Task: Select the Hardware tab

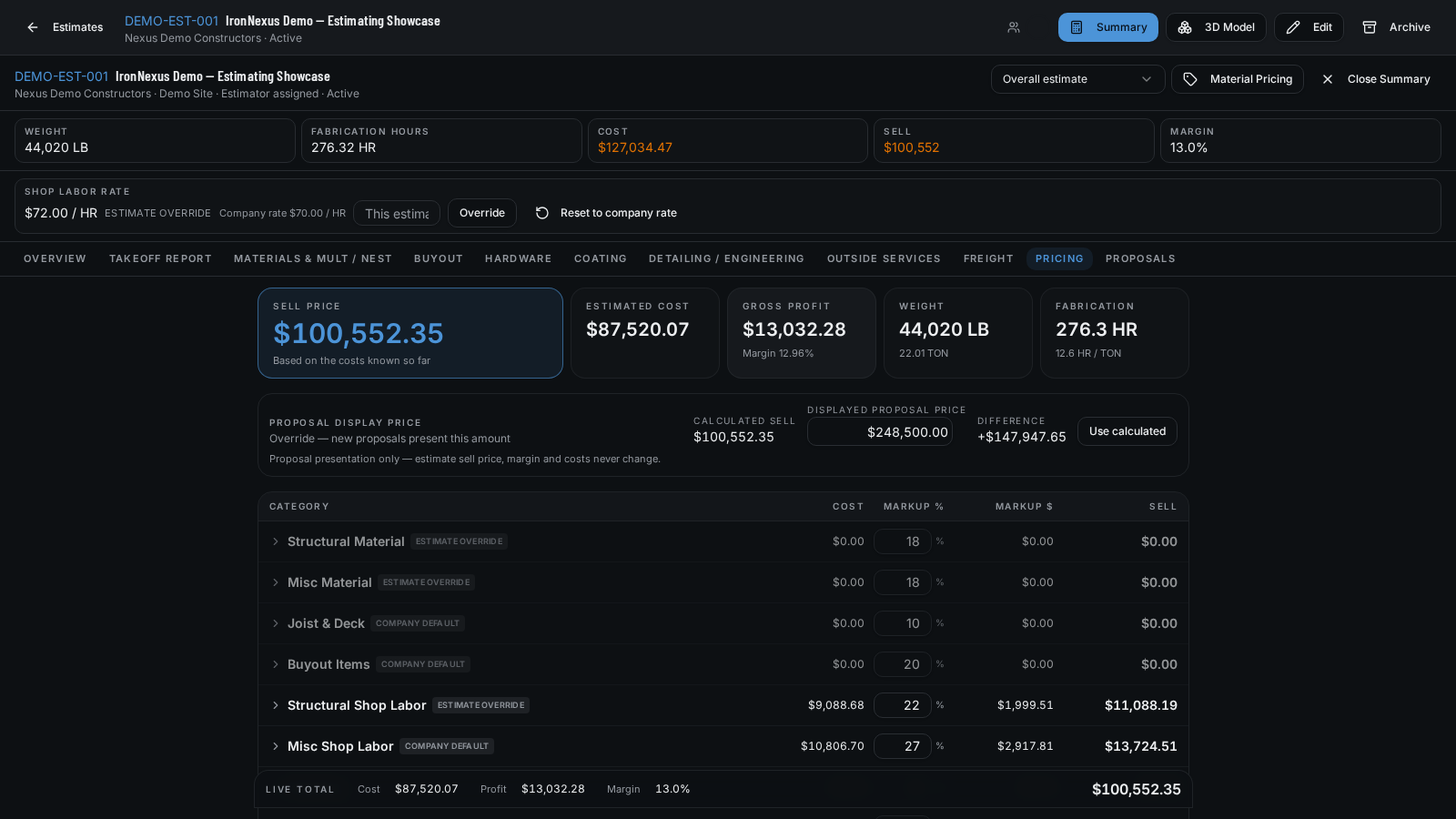Action: (519, 258)
